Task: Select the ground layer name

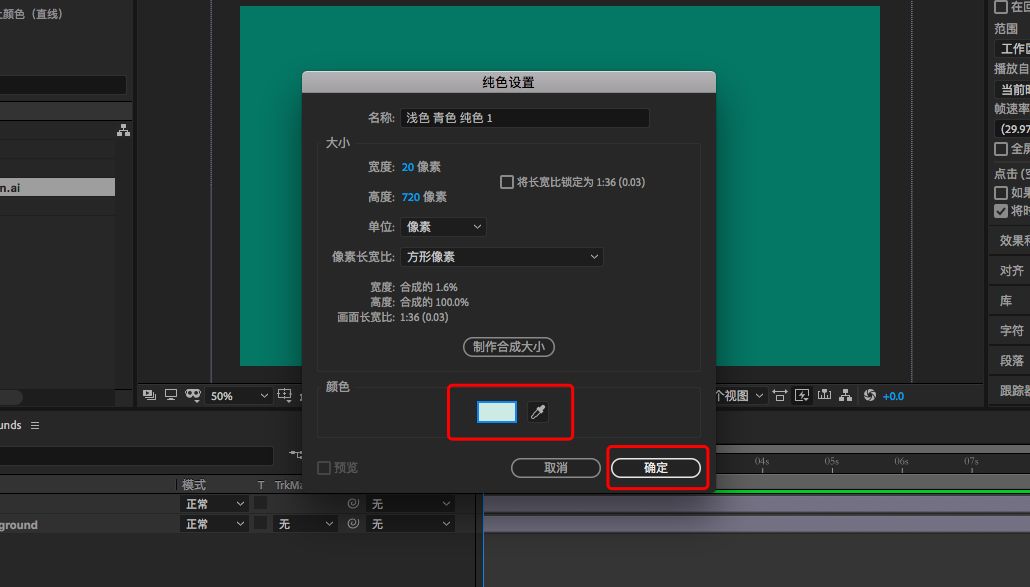Action: pos(19,525)
